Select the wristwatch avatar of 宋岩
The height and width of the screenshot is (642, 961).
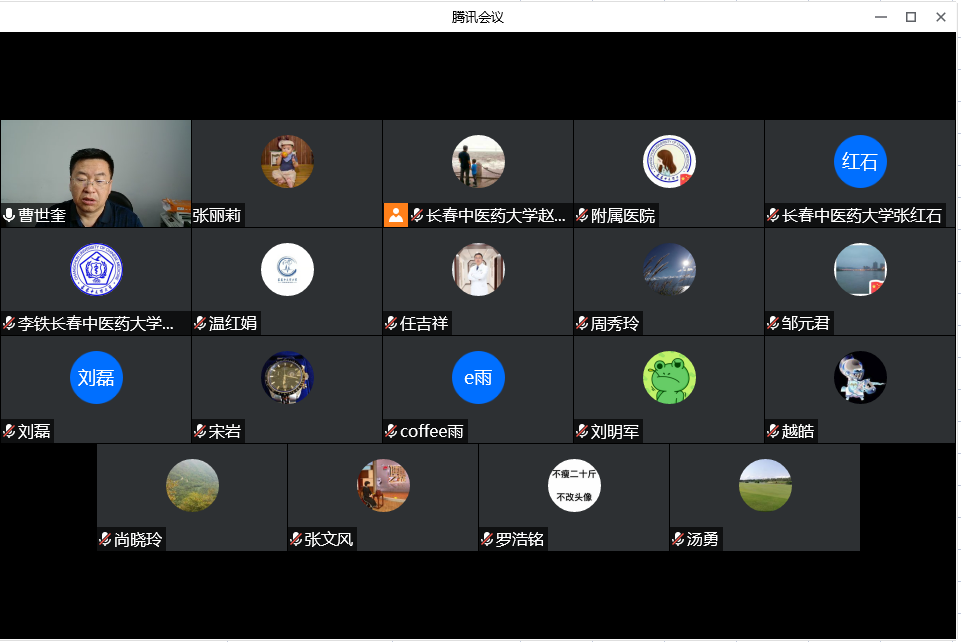point(287,377)
